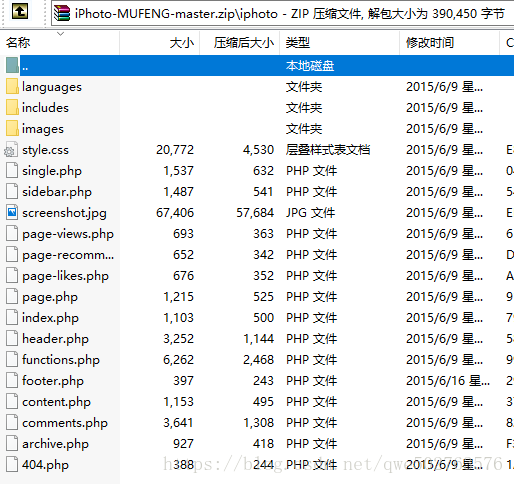Click the 6,262 size value of functions.php
Viewport: 514px width, 484px height.
[178, 360]
